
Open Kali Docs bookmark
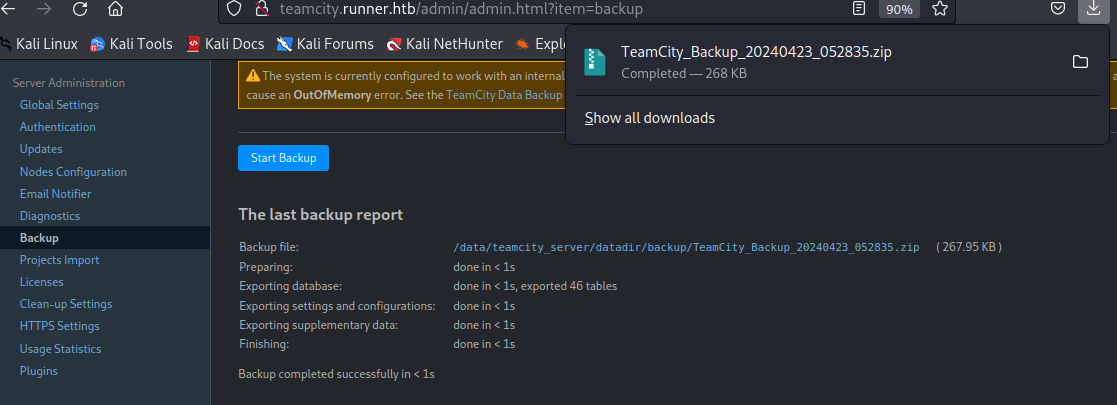pyautogui.click(x=225, y=44)
